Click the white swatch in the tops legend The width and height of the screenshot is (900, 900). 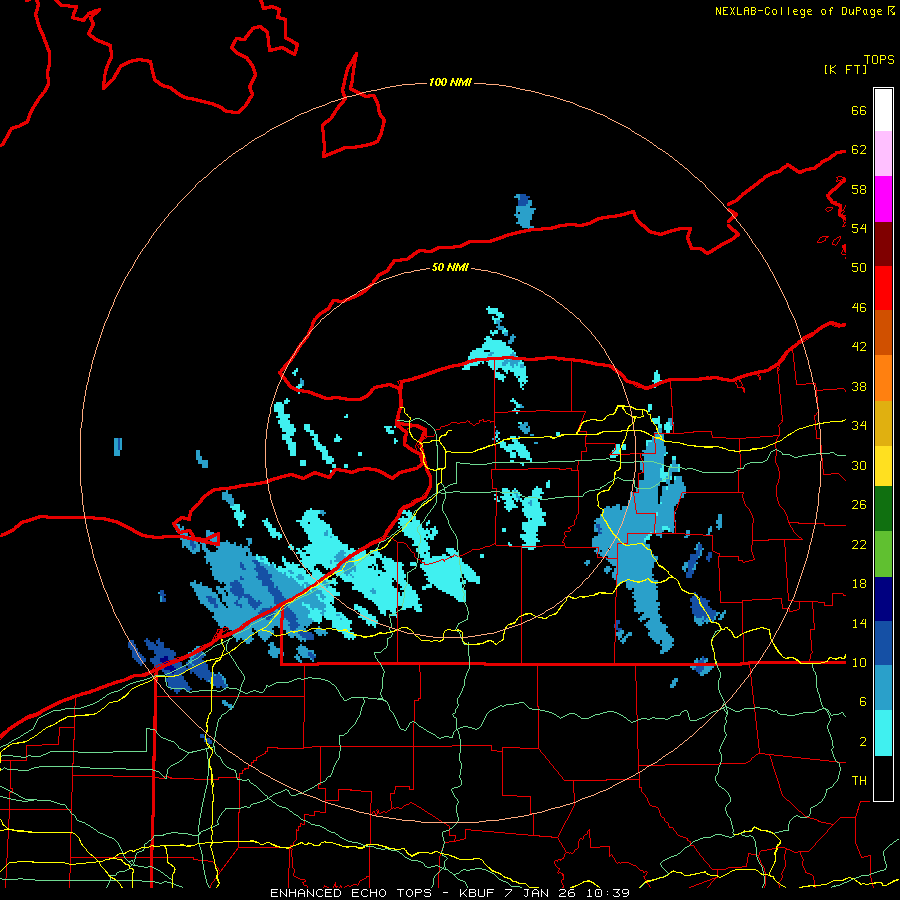(883, 110)
